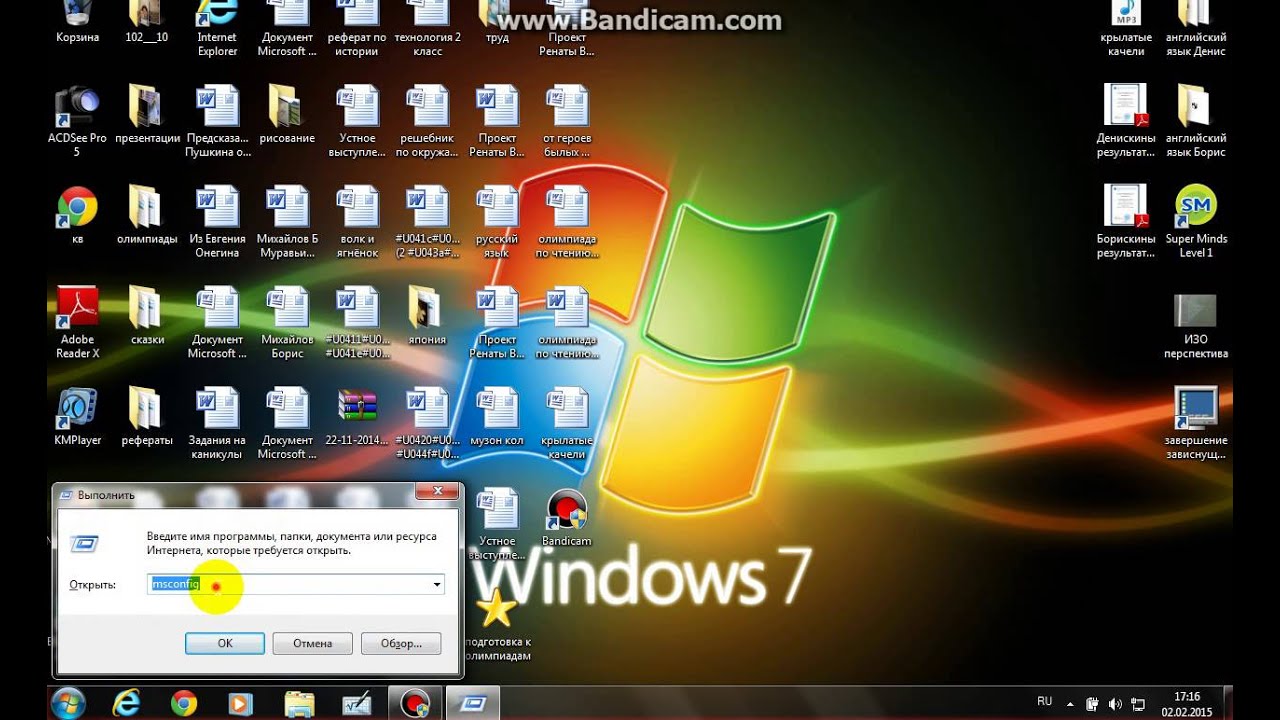Select the крылатые качели MP3 file
The width and height of the screenshot is (1280, 720).
click(x=1126, y=28)
